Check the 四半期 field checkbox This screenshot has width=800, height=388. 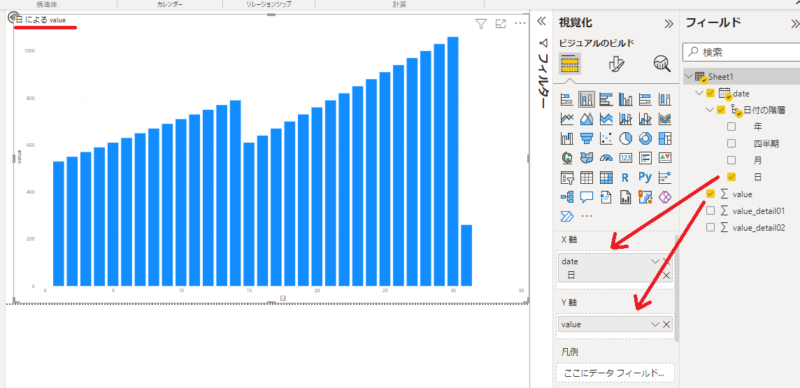pos(731,143)
